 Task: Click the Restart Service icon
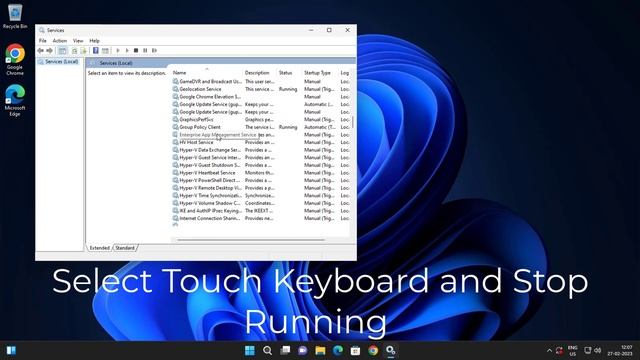point(154,50)
